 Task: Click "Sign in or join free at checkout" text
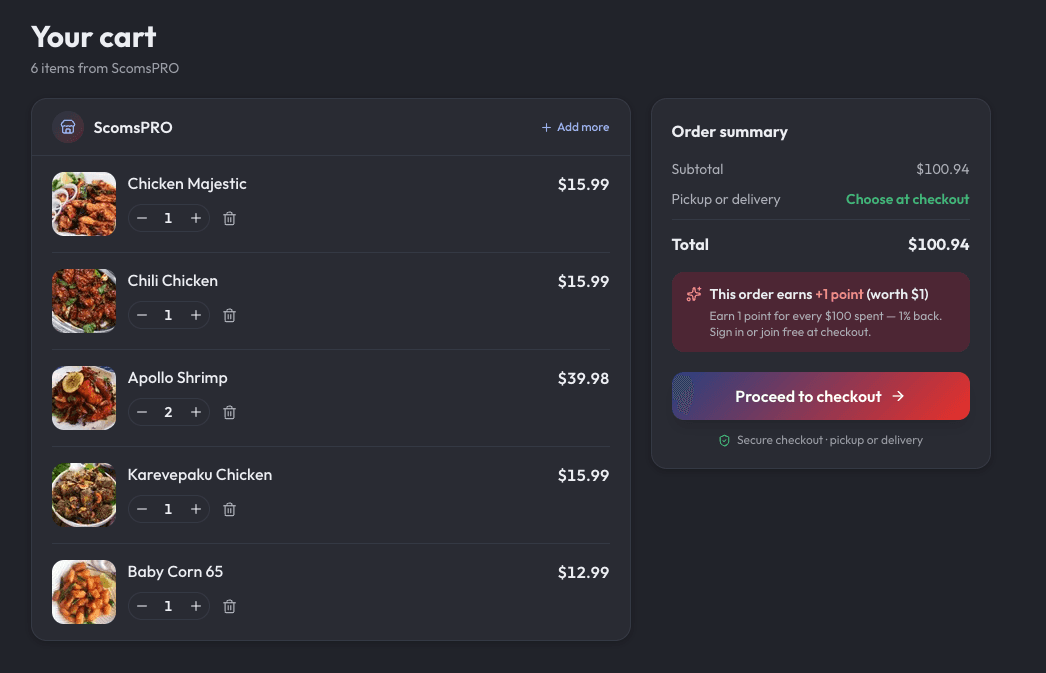790,332
